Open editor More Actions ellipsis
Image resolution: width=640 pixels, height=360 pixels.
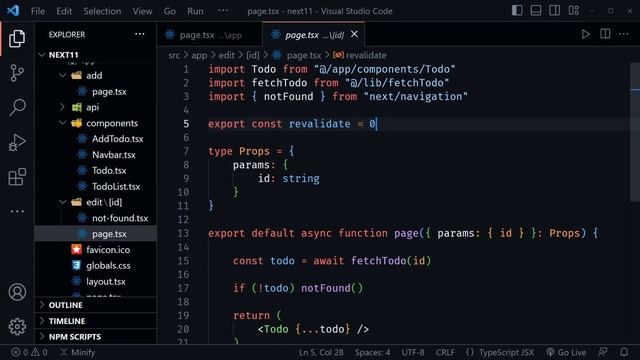coord(624,34)
